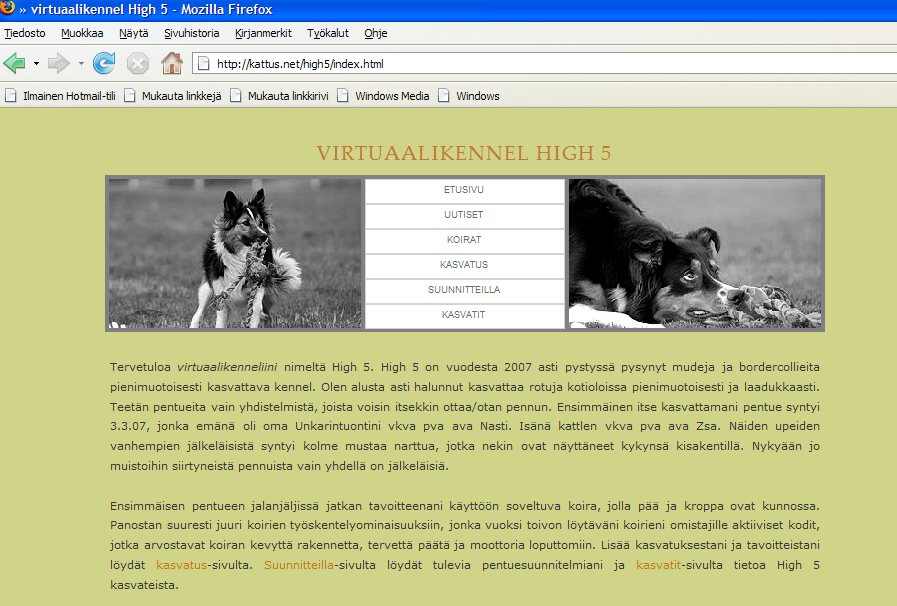The width and height of the screenshot is (897, 606).
Task: Open the Mukauta linkkejä bookmark
Action: click(172, 96)
